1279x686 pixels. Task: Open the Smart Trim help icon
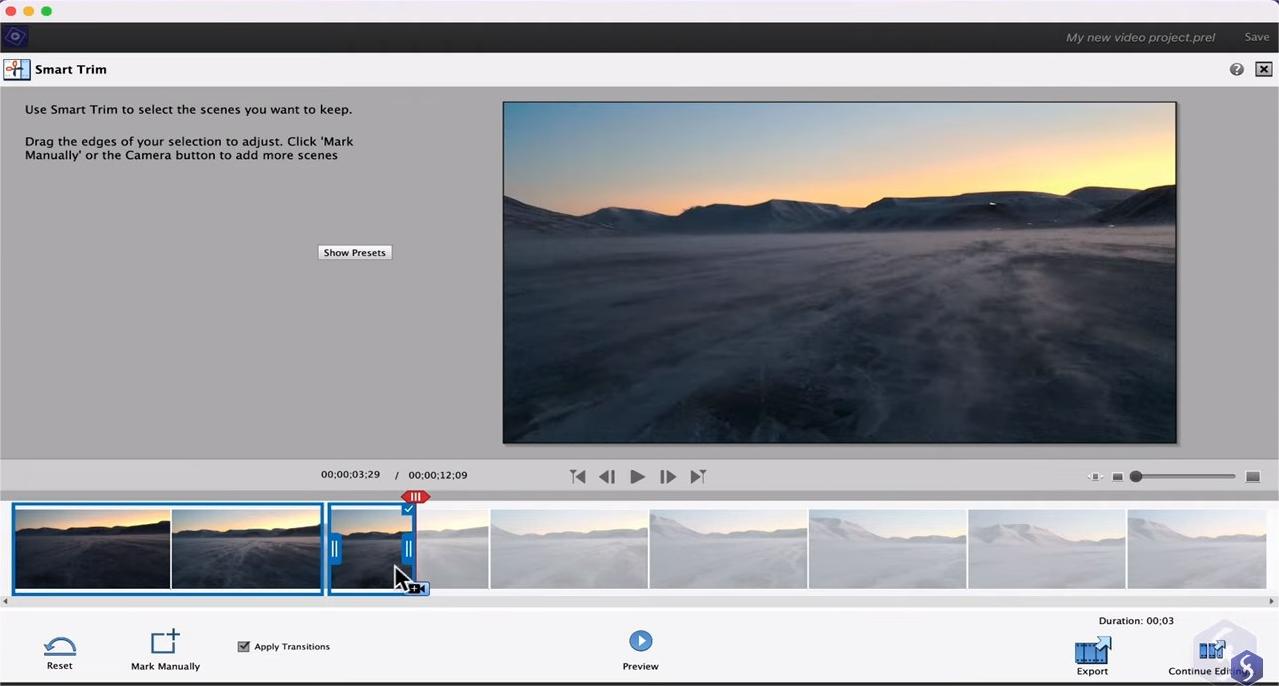1237,69
